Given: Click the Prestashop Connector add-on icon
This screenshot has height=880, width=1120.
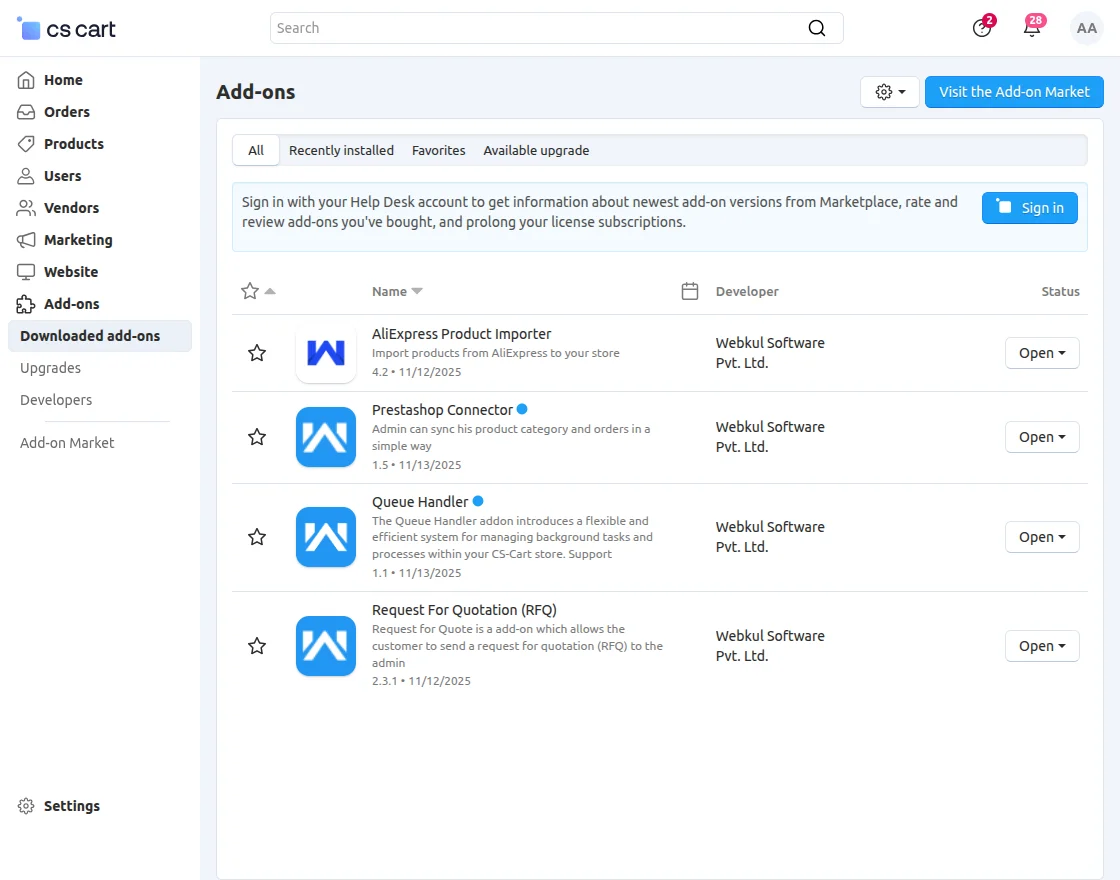Looking at the screenshot, I should 326,437.
